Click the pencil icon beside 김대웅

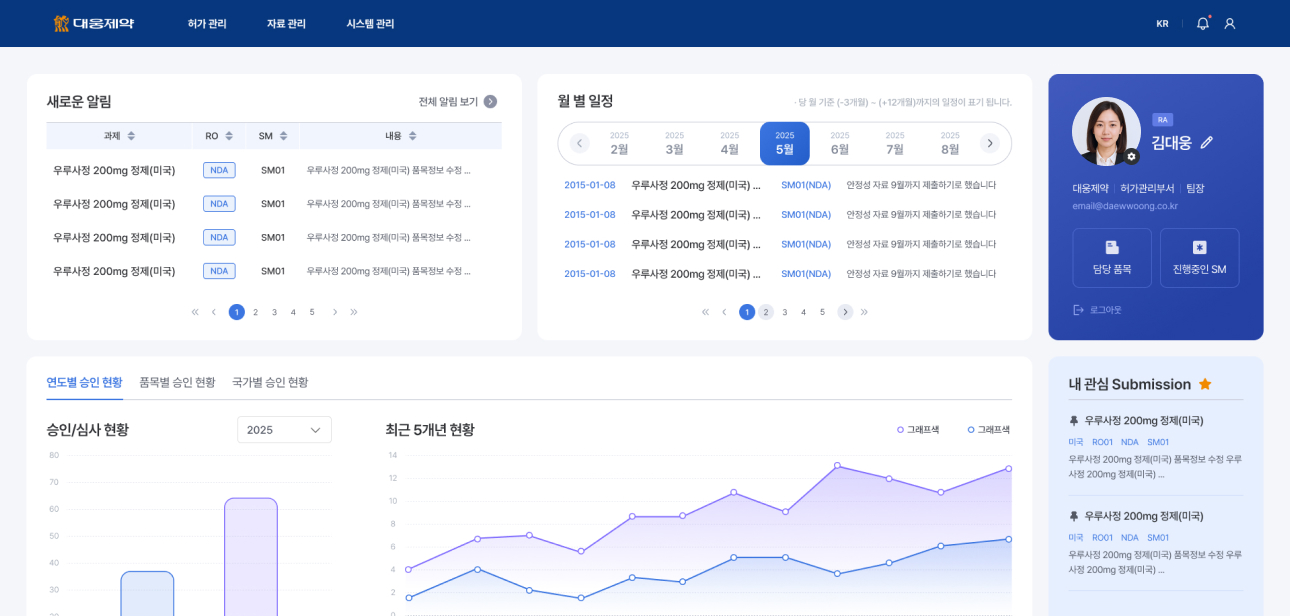coord(1207,143)
